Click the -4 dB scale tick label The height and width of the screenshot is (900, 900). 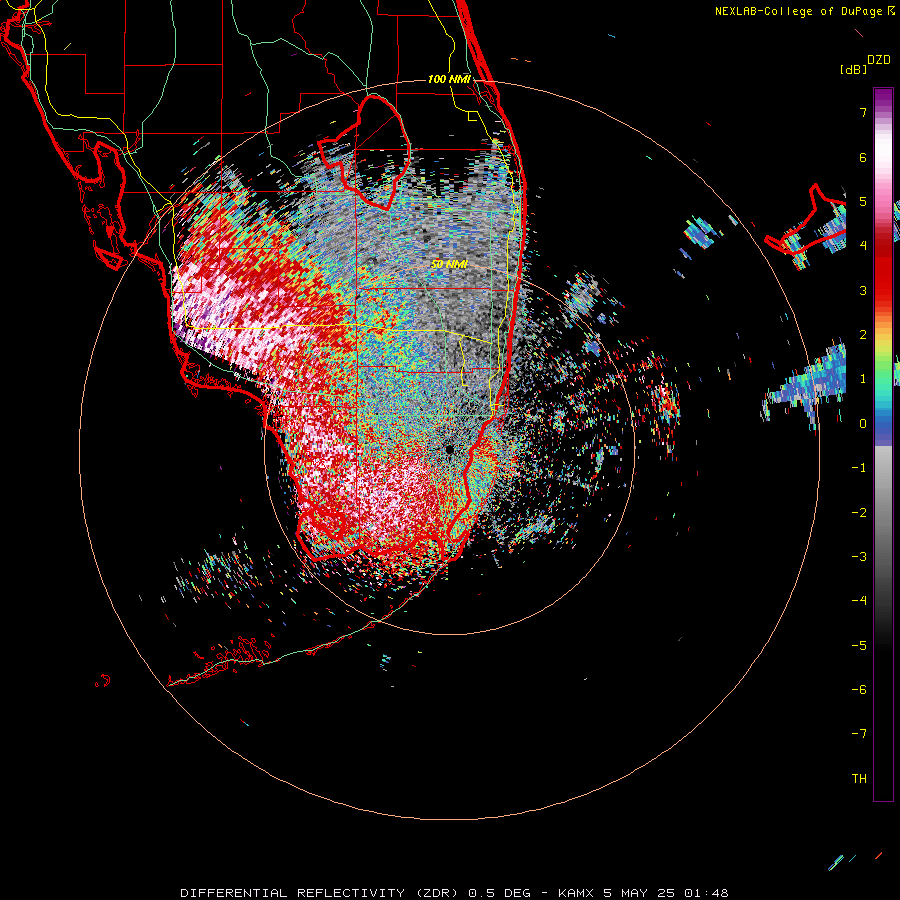(x=859, y=601)
